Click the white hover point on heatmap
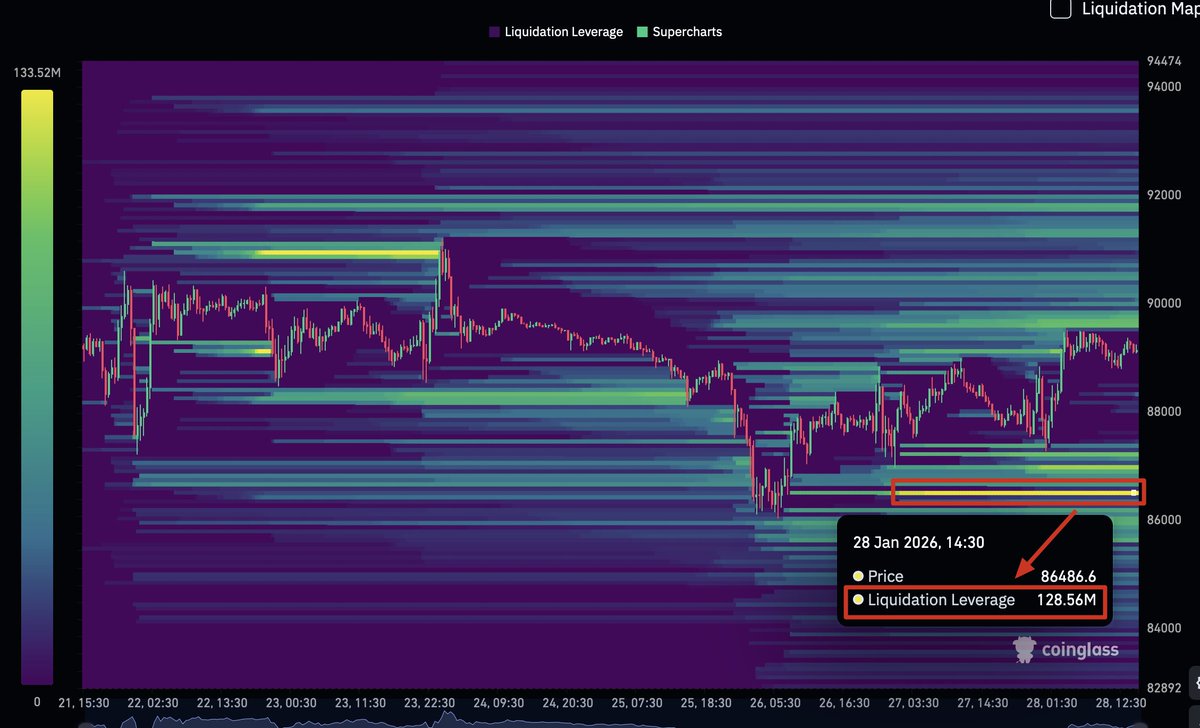 pos(1134,493)
